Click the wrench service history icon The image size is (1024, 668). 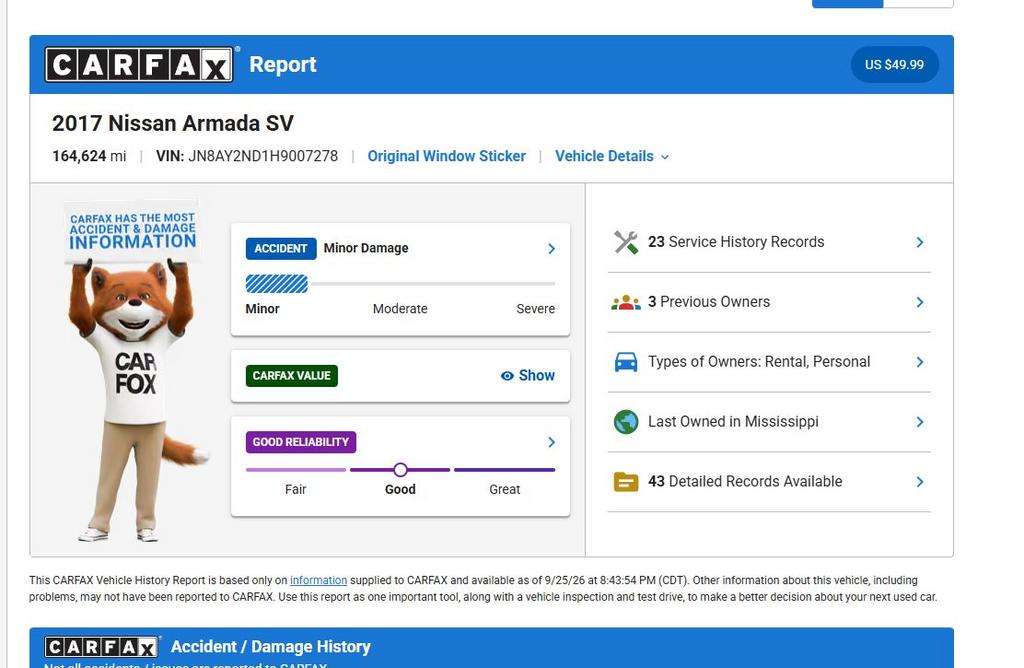[x=626, y=242]
